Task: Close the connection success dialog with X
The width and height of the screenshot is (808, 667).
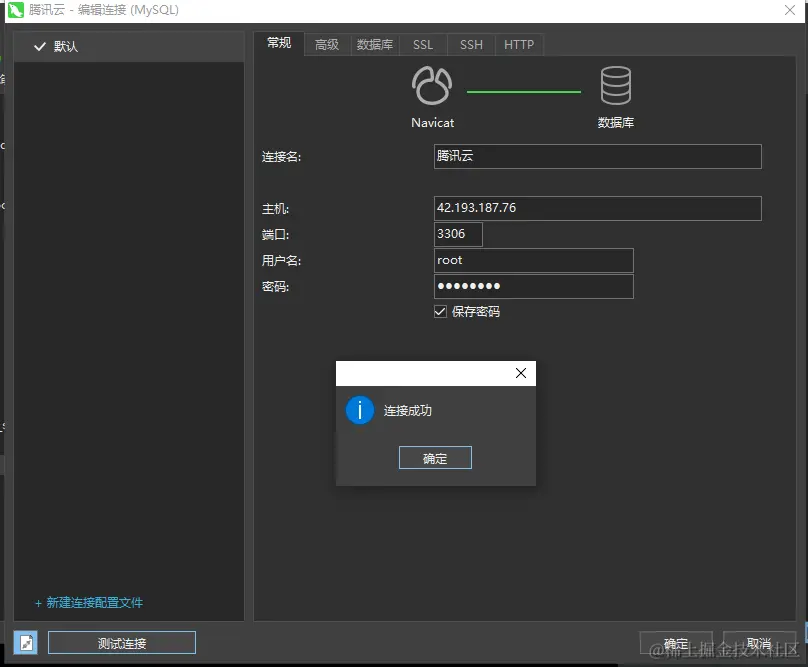Action: coord(521,373)
